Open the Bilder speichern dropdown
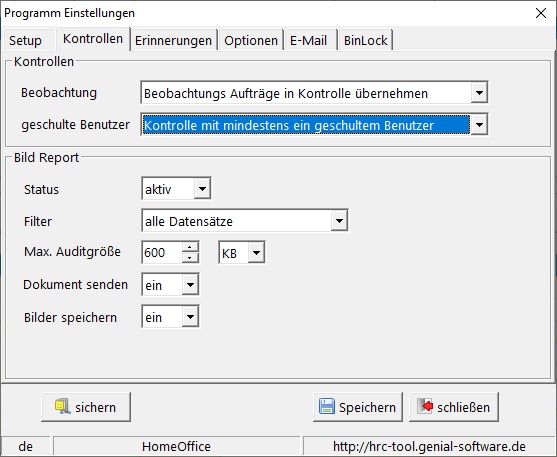 [190, 316]
